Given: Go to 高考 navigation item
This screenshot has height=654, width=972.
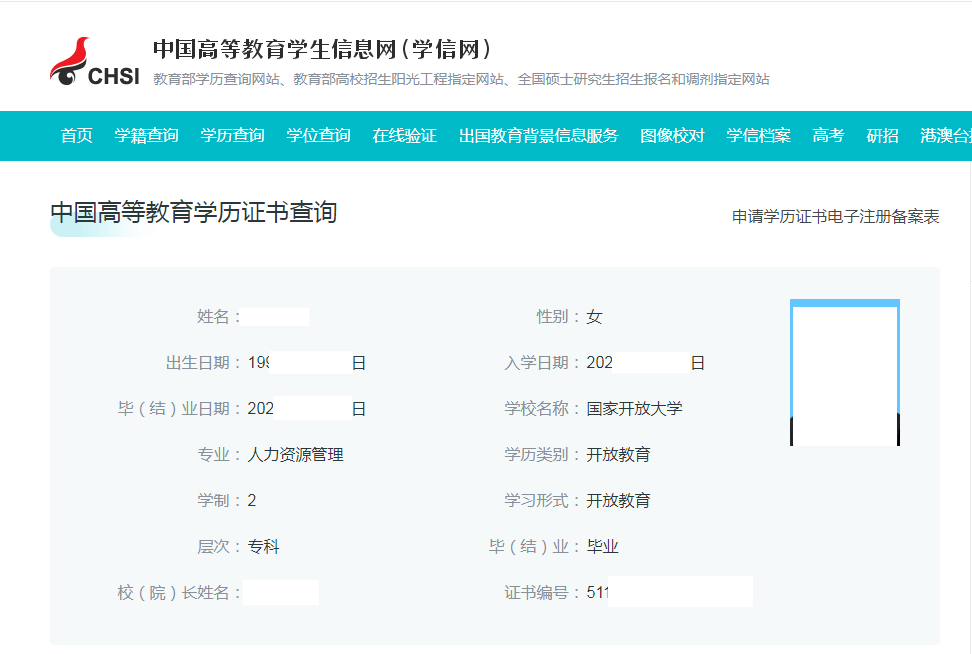Looking at the screenshot, I should pos(828,136).
